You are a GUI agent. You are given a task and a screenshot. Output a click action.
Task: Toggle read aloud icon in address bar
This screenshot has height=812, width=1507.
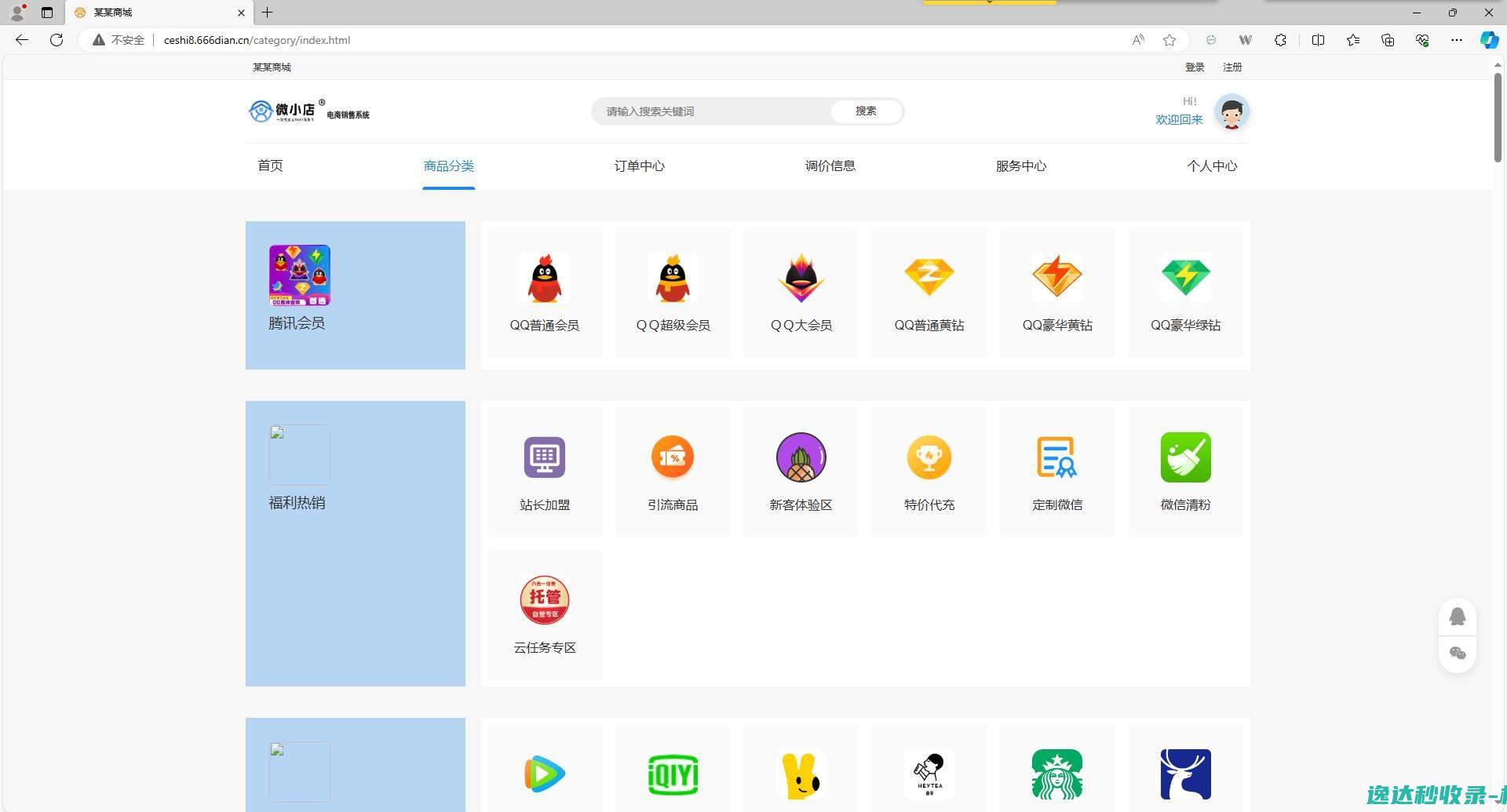[x=1138, y=40]
